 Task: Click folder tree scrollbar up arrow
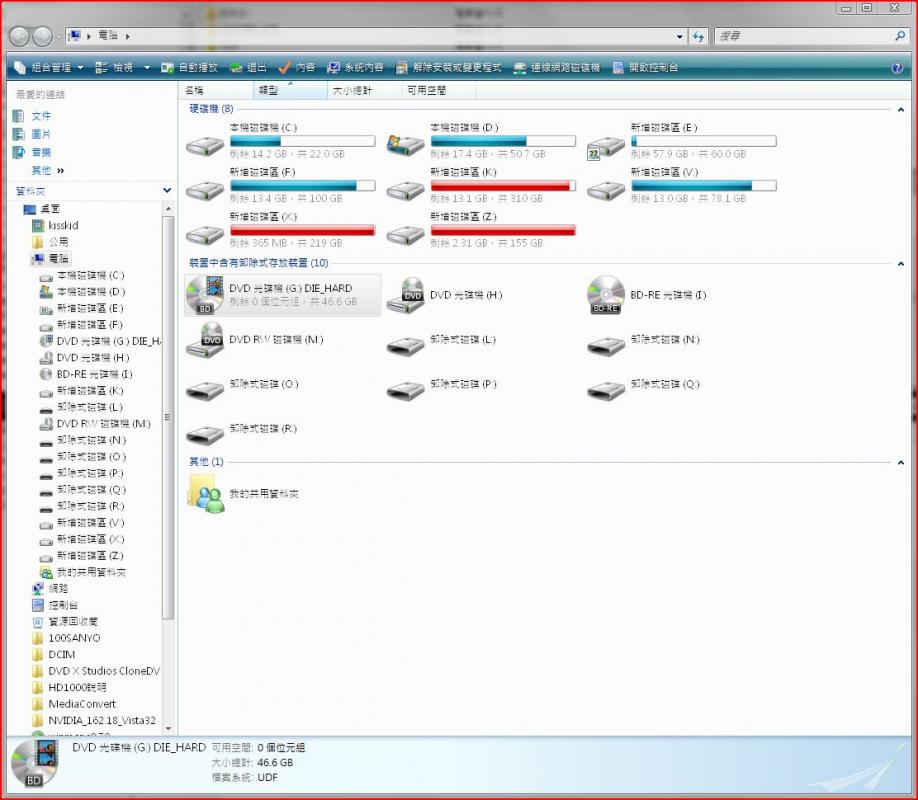click(168, 209)
